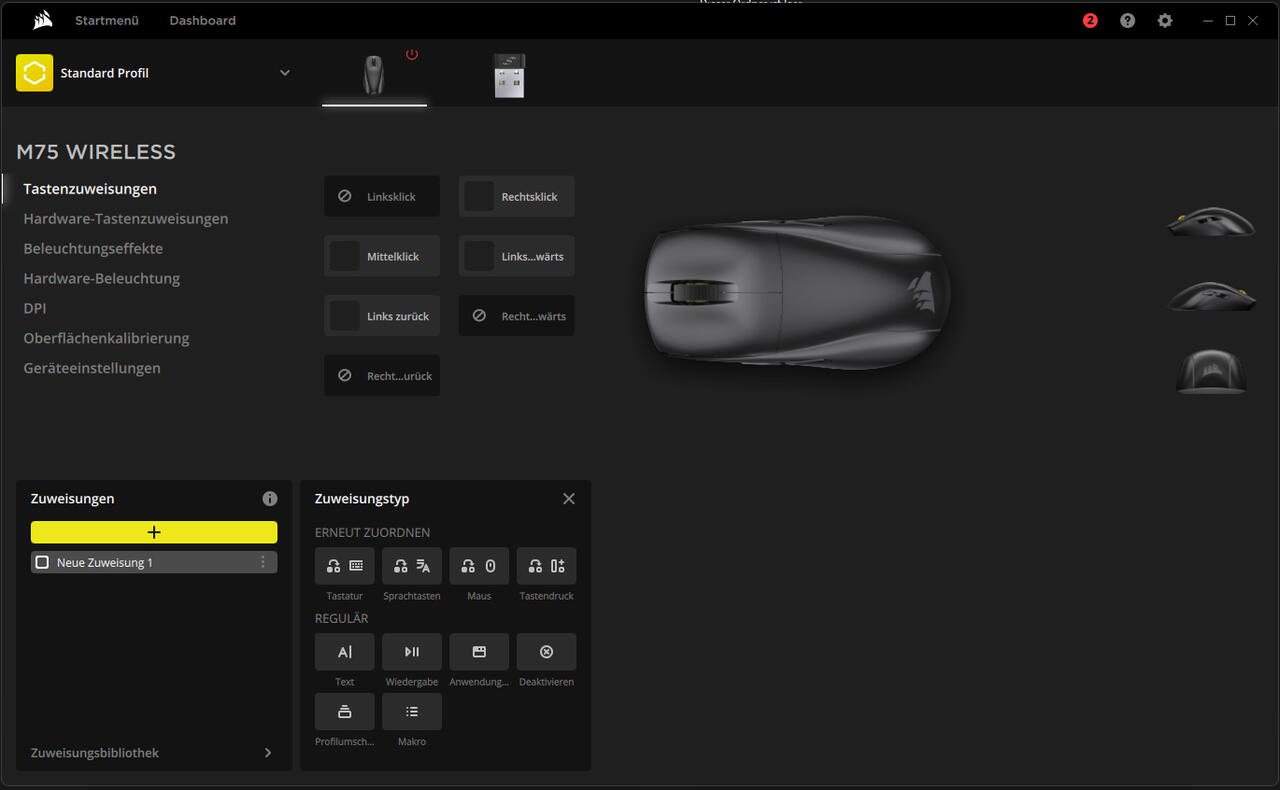This screenshot has width=1280, height=790.
Task: Add a new assignment with the yellow plus
Action: point(154,532)
